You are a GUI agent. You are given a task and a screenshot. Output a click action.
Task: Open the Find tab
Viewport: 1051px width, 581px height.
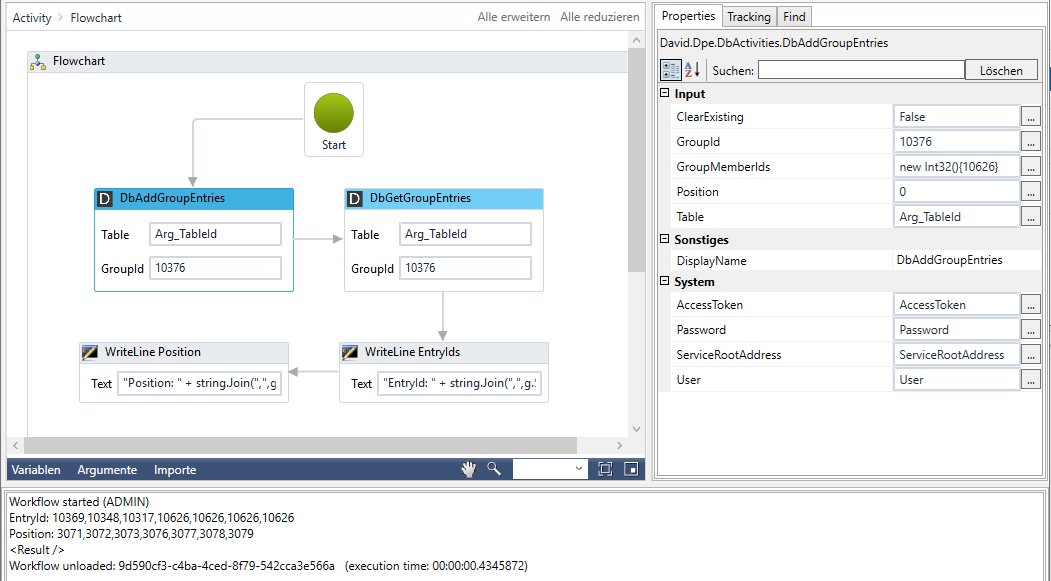[794, 17]
